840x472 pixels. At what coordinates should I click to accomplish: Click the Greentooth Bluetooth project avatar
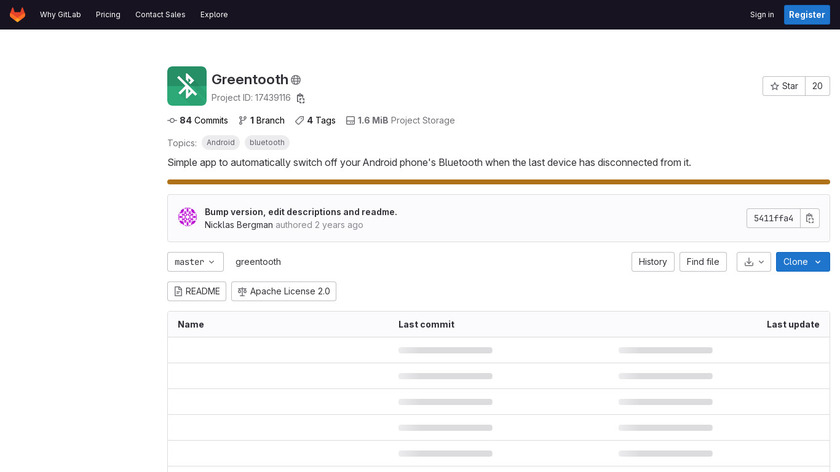pos(187,86)
